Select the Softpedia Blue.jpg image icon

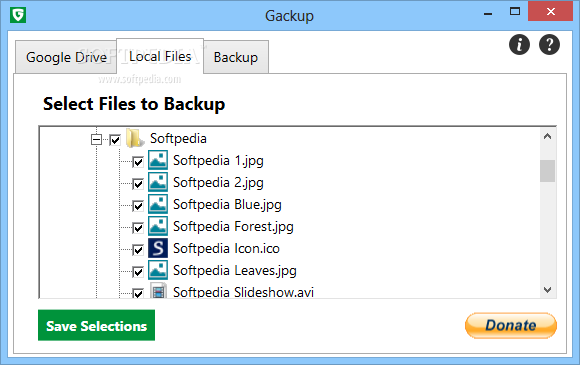158,204
